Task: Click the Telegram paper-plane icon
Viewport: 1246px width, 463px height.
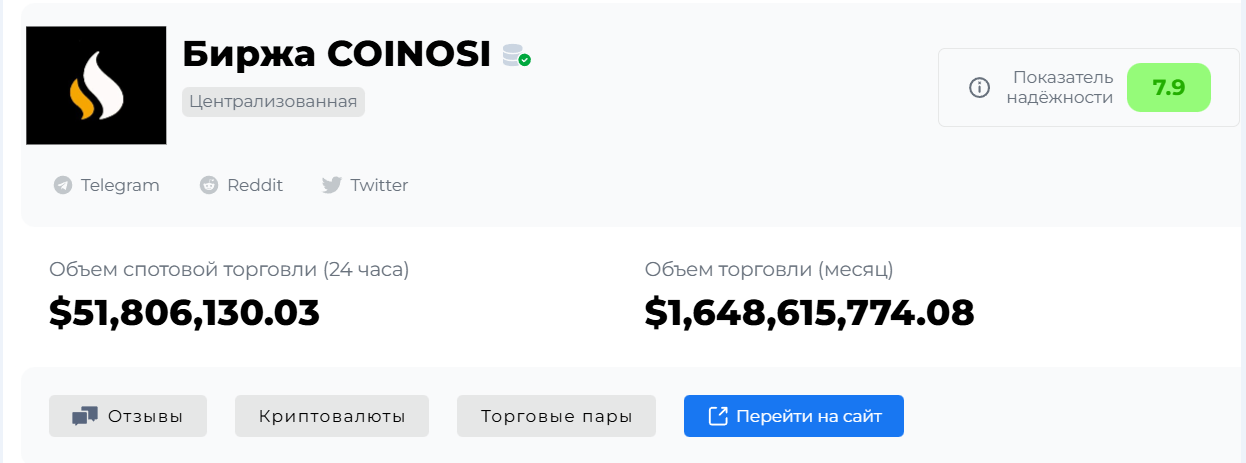Action: [63, 185]
